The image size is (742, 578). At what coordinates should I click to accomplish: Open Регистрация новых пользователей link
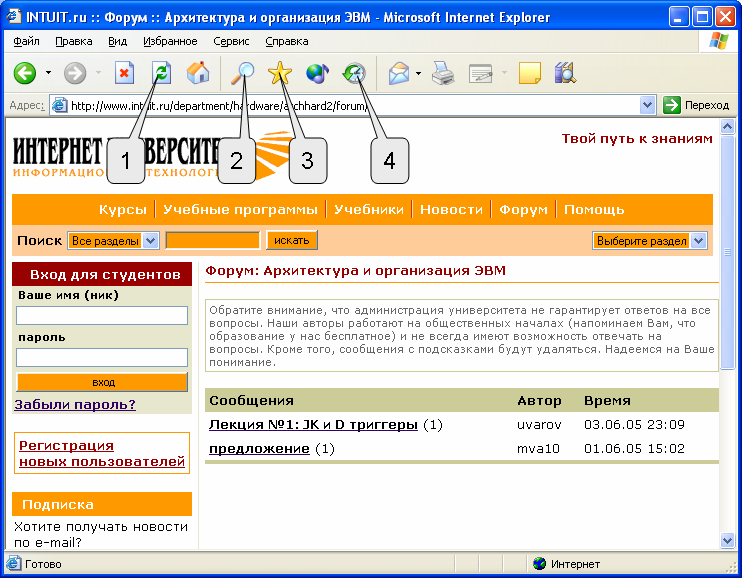pos(102,454)
